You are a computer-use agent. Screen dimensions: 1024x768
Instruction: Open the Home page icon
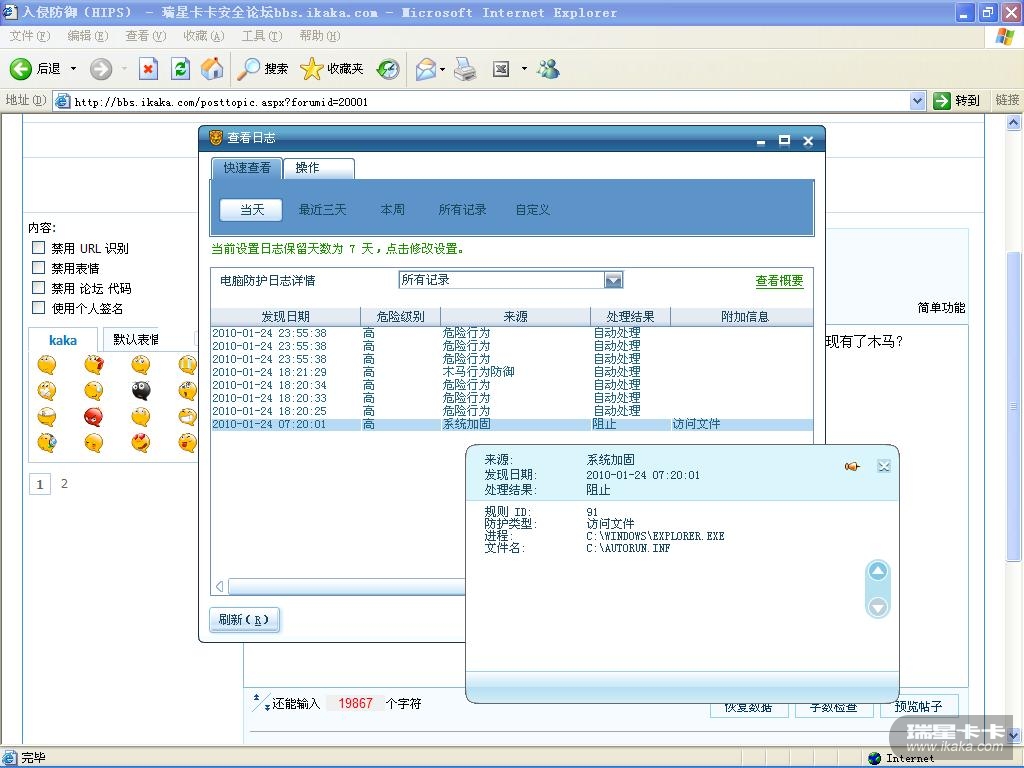point(212,69)
